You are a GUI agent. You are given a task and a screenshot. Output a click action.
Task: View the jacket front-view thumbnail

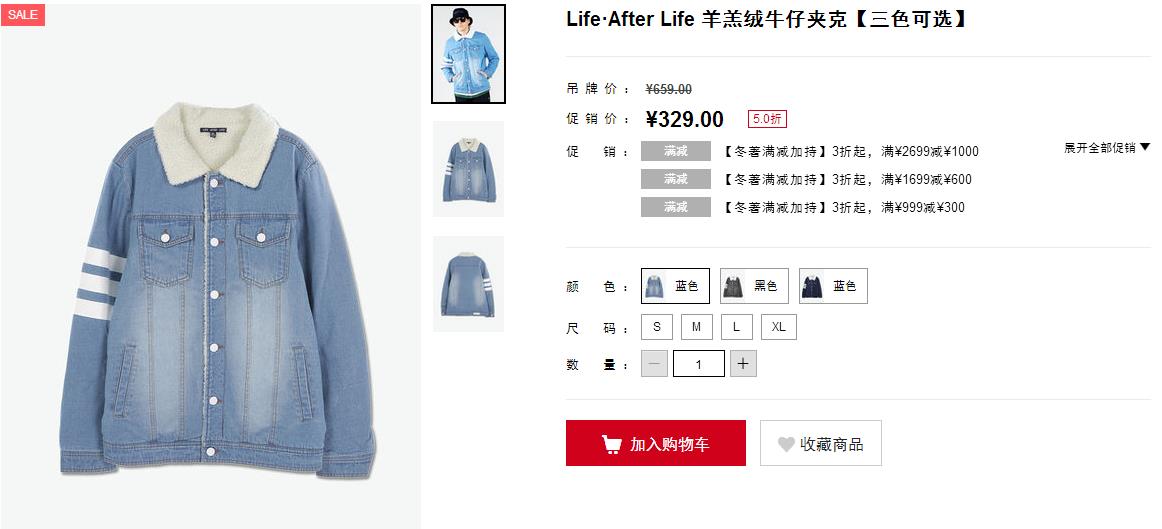pos(468,169)
